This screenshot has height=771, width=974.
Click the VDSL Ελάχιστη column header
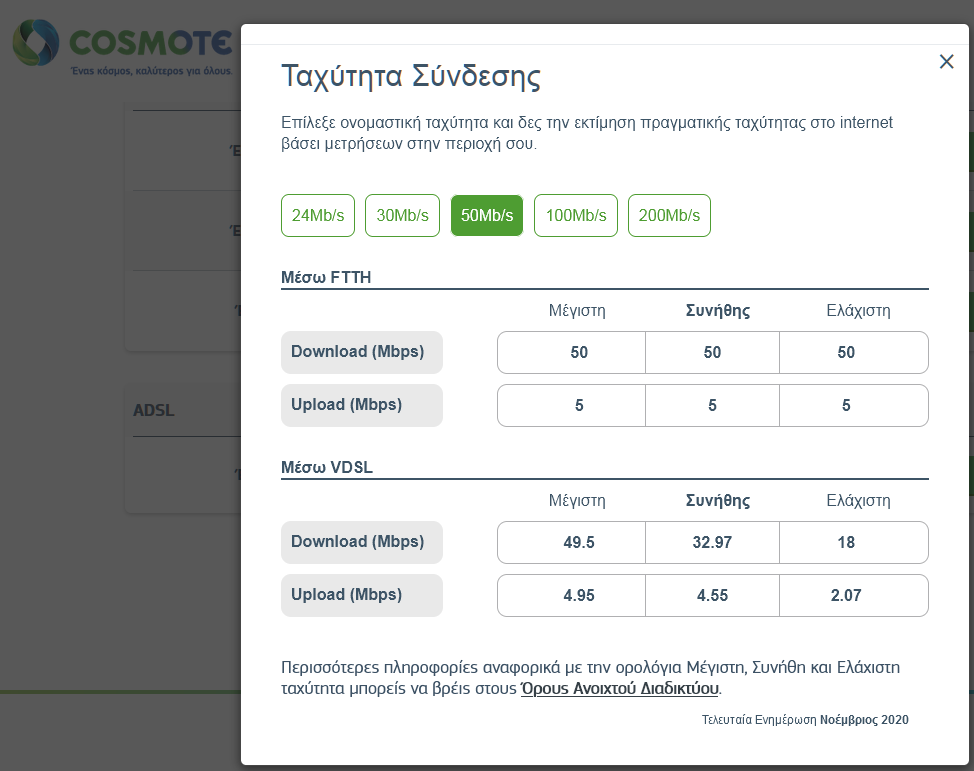click(858, 501)
